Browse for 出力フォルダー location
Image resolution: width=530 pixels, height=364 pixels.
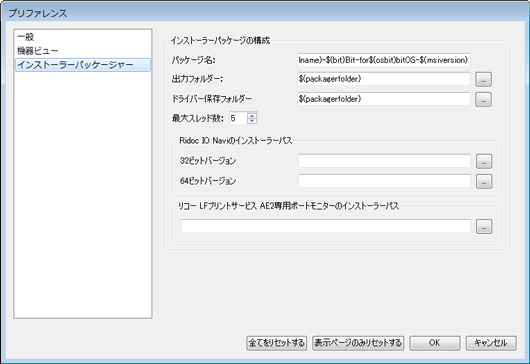pyautogui.click(x=483, y=80)
